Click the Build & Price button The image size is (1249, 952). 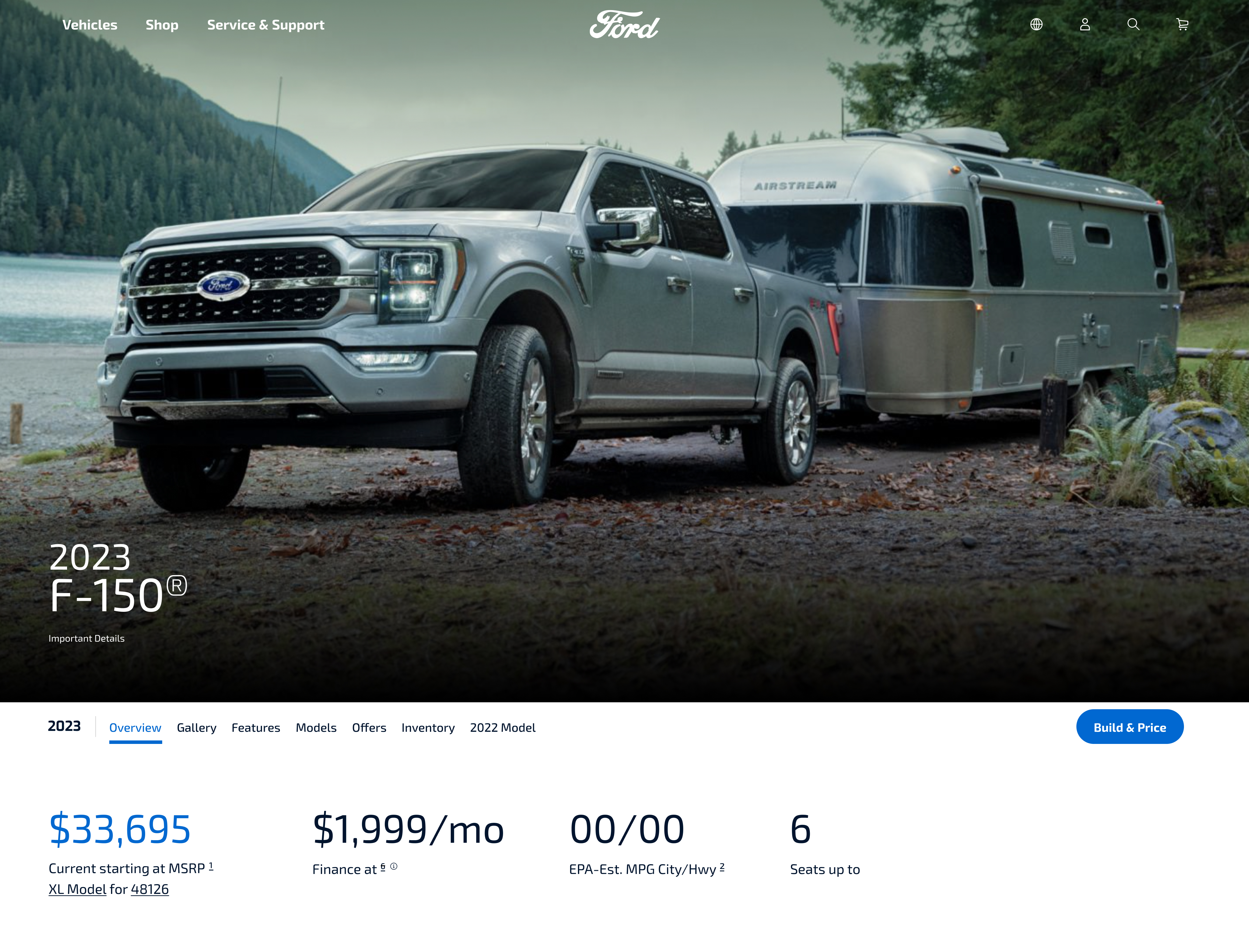pyautogui.click(x=1129, y=727)
